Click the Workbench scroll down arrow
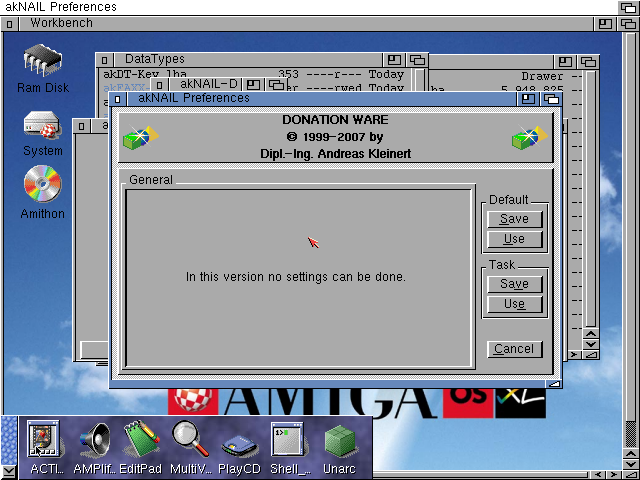640x480 pixels. (631, 465)
